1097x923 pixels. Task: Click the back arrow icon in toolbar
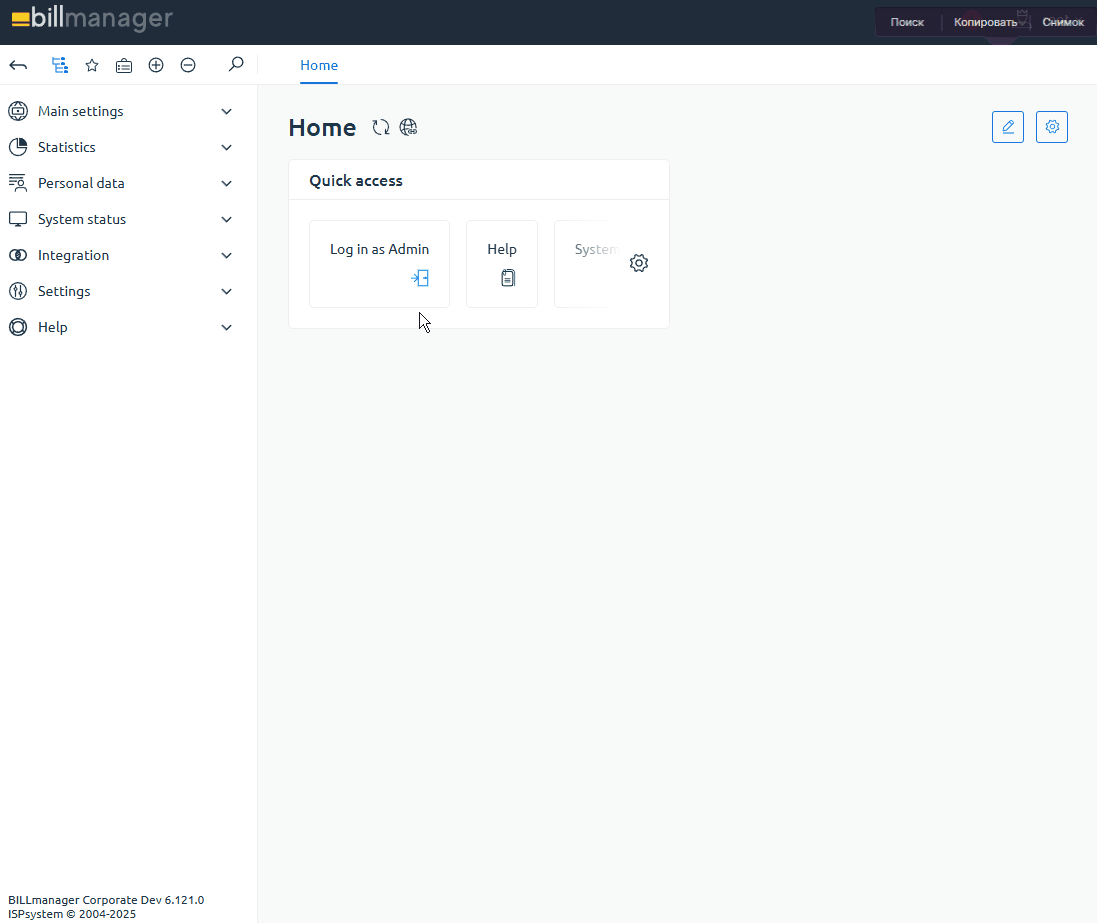click(18, 65)
